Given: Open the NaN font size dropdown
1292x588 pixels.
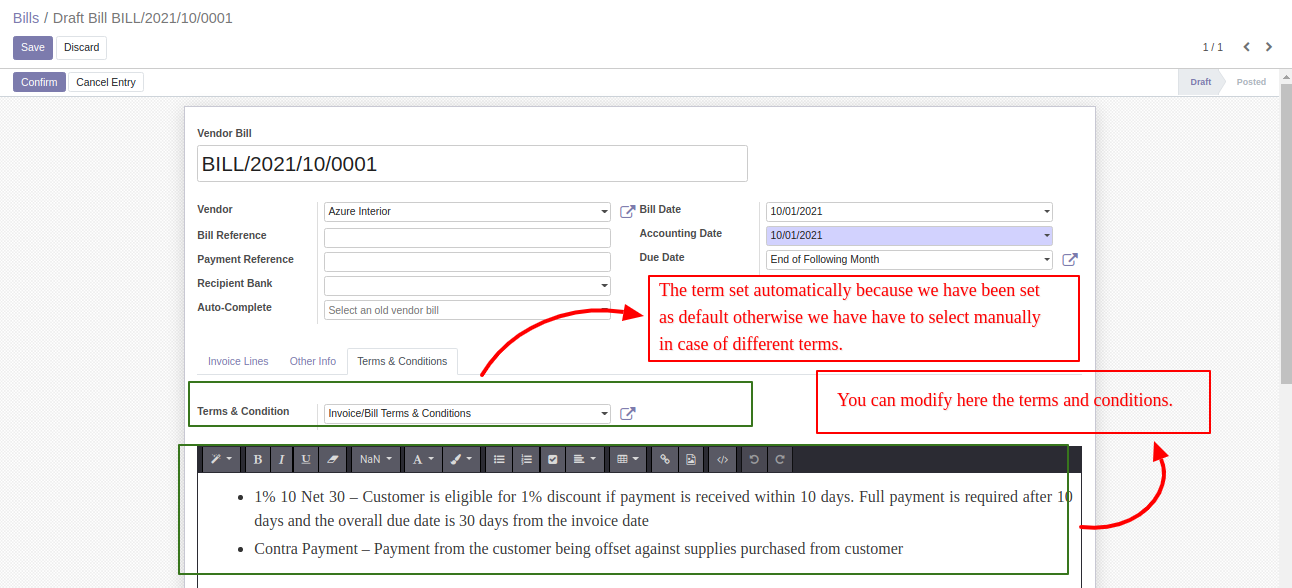Looking at the screenshot, I should click(x=376, y=460).
